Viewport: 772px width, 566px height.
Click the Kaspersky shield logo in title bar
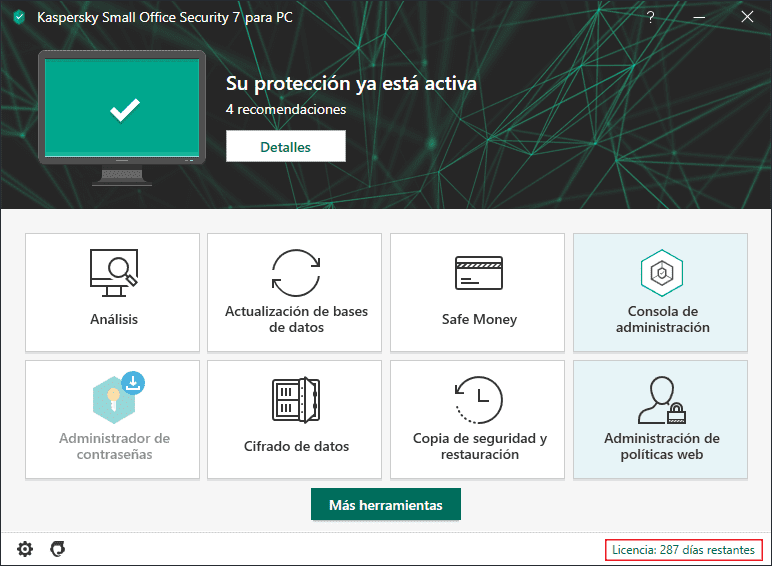18,17
